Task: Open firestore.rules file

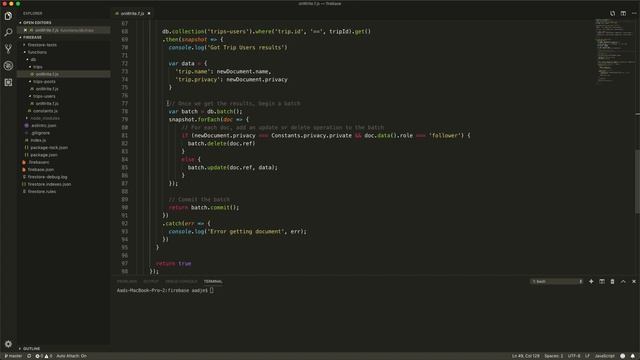Action: point(42,192)
